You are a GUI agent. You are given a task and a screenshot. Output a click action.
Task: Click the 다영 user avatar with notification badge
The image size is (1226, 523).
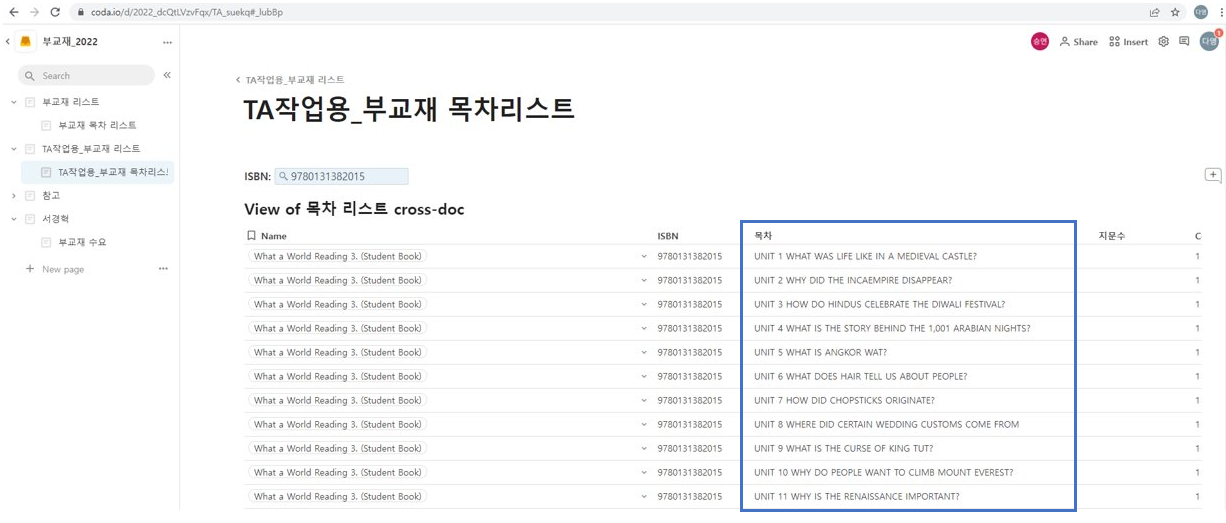(x=1210, y=41)
